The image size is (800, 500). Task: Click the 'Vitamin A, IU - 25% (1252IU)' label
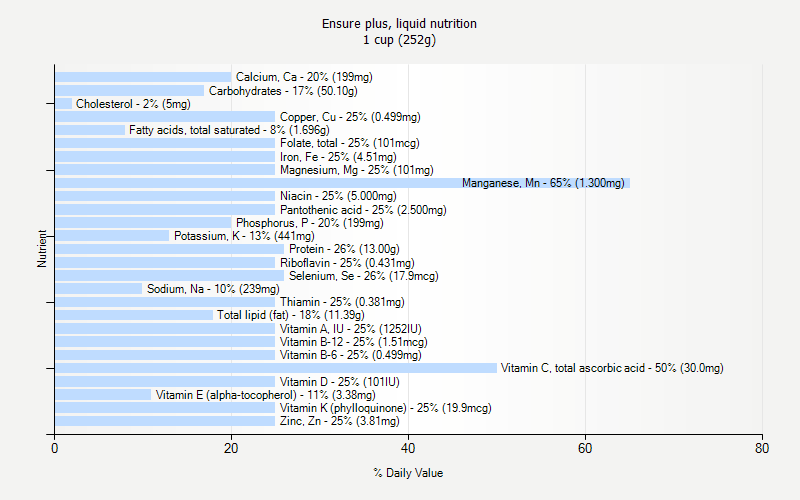(x=351, y=329)
